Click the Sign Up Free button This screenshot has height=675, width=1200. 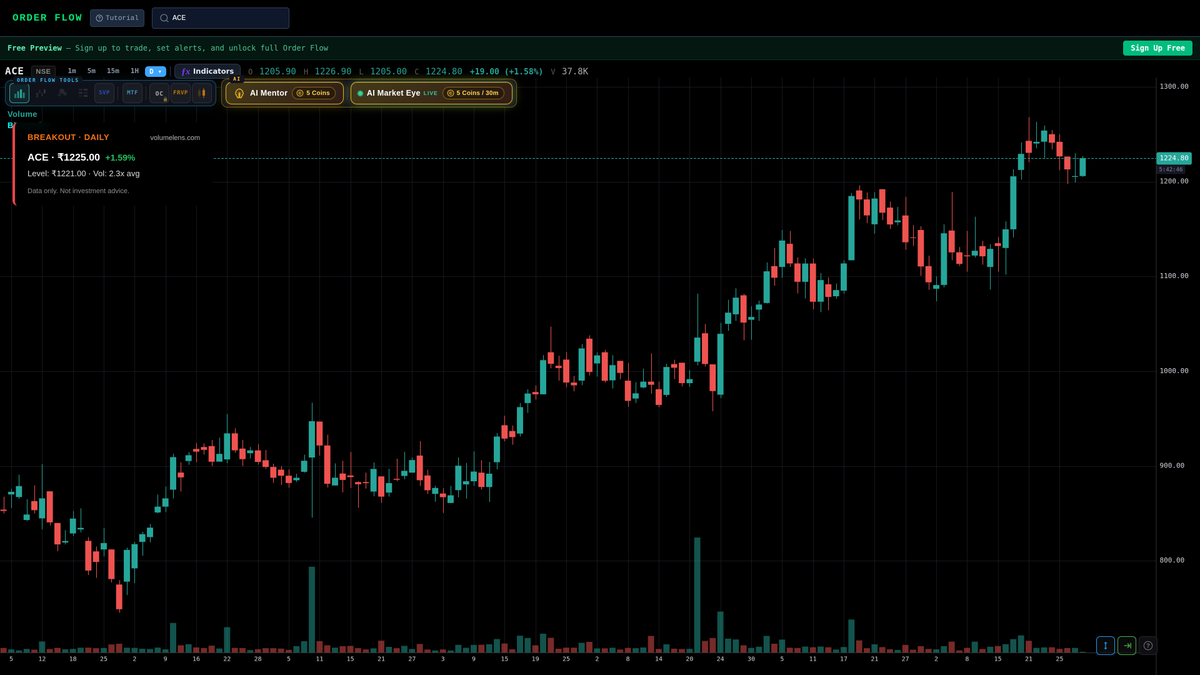[1157, 48]
